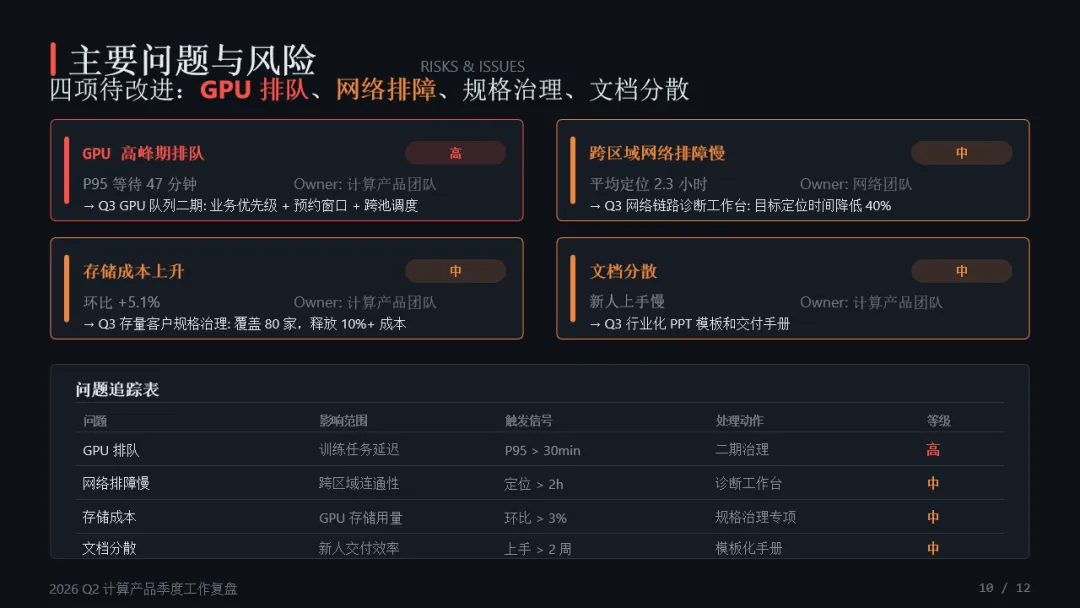Screen dimensions: 1080x608
Task: Click the 存储成本 row in 问题追踪表
Action: pyautogui.click(x=539, y=517)
